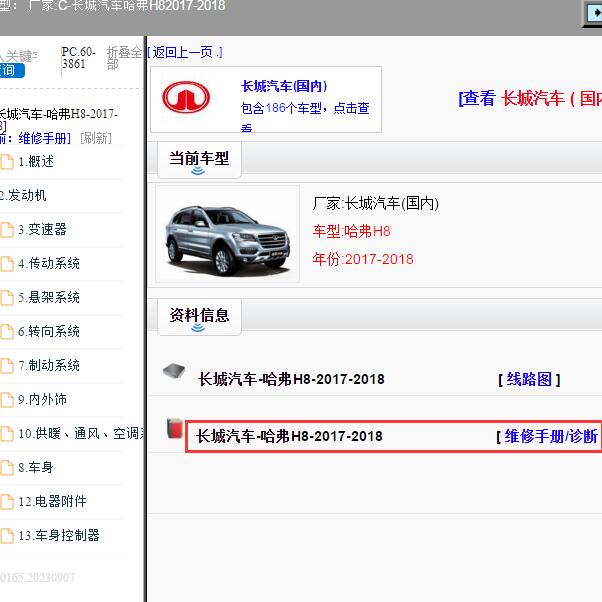Select 6.转向系统 chapter
The height and width of the screenshot is (602, 602).
[x=49, y=332]
